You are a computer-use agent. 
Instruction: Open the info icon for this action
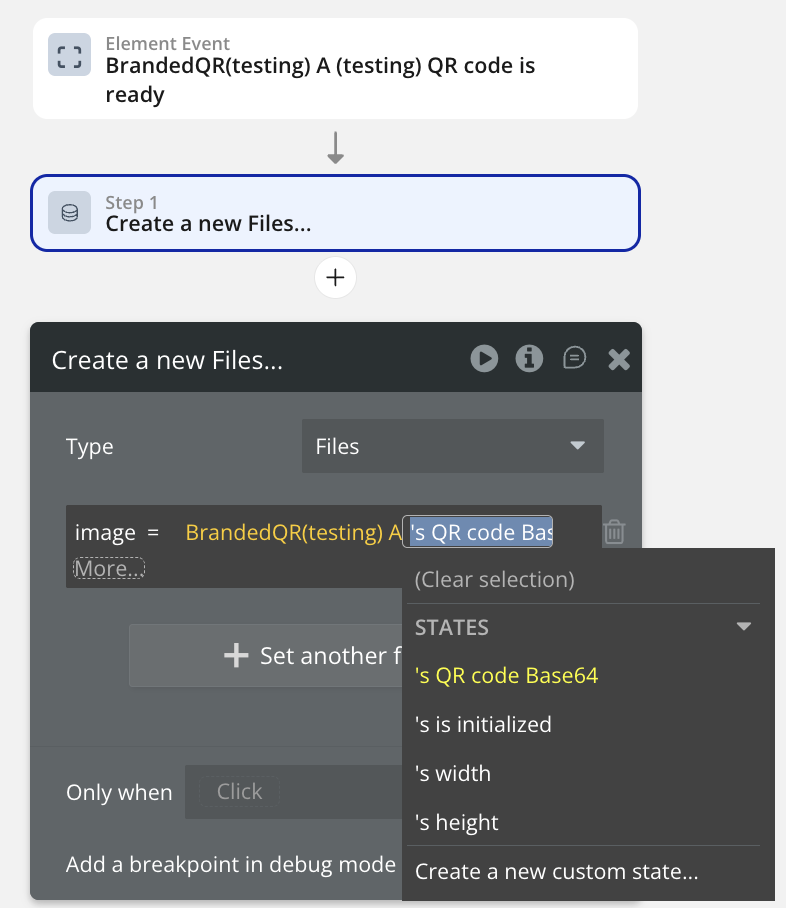click(529, 359)
